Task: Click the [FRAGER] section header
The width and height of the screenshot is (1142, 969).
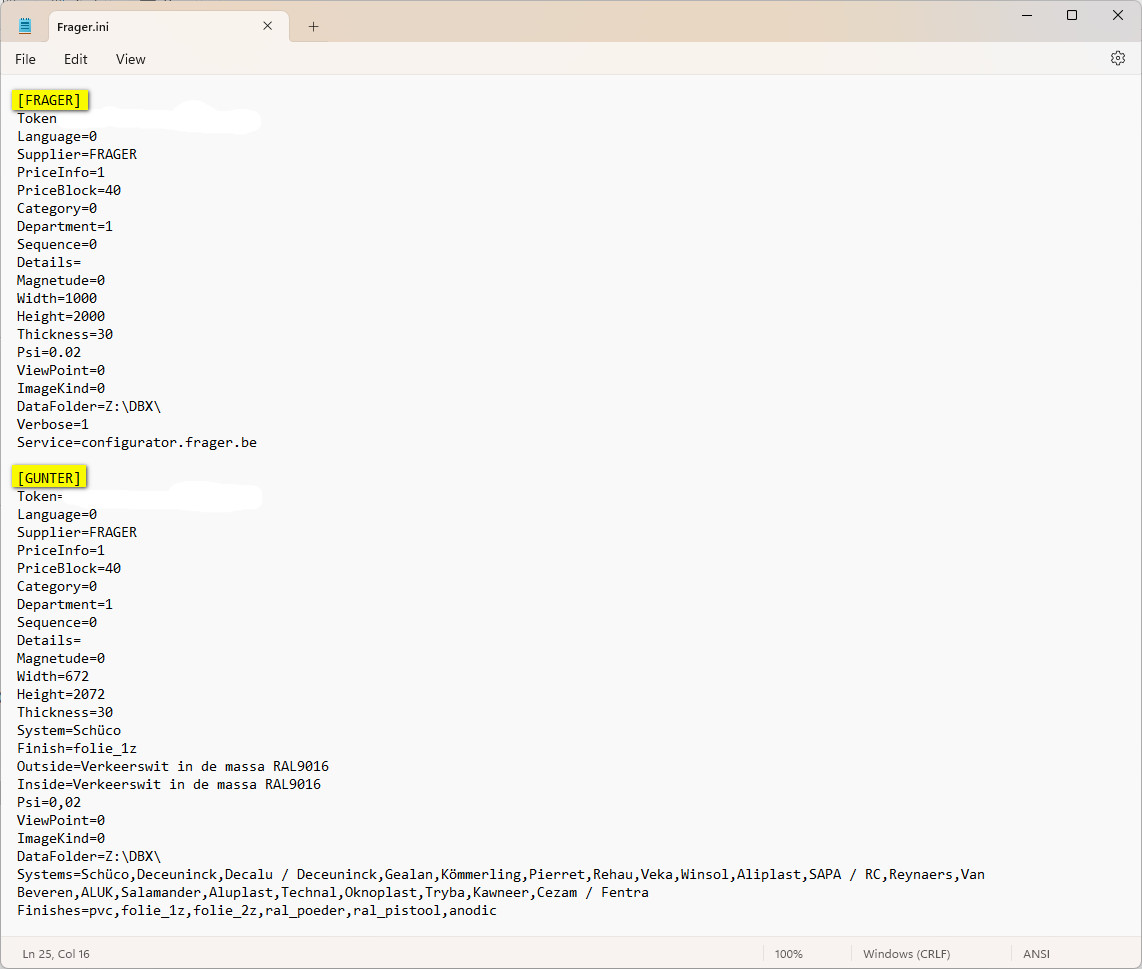Action: pos(50,100)
